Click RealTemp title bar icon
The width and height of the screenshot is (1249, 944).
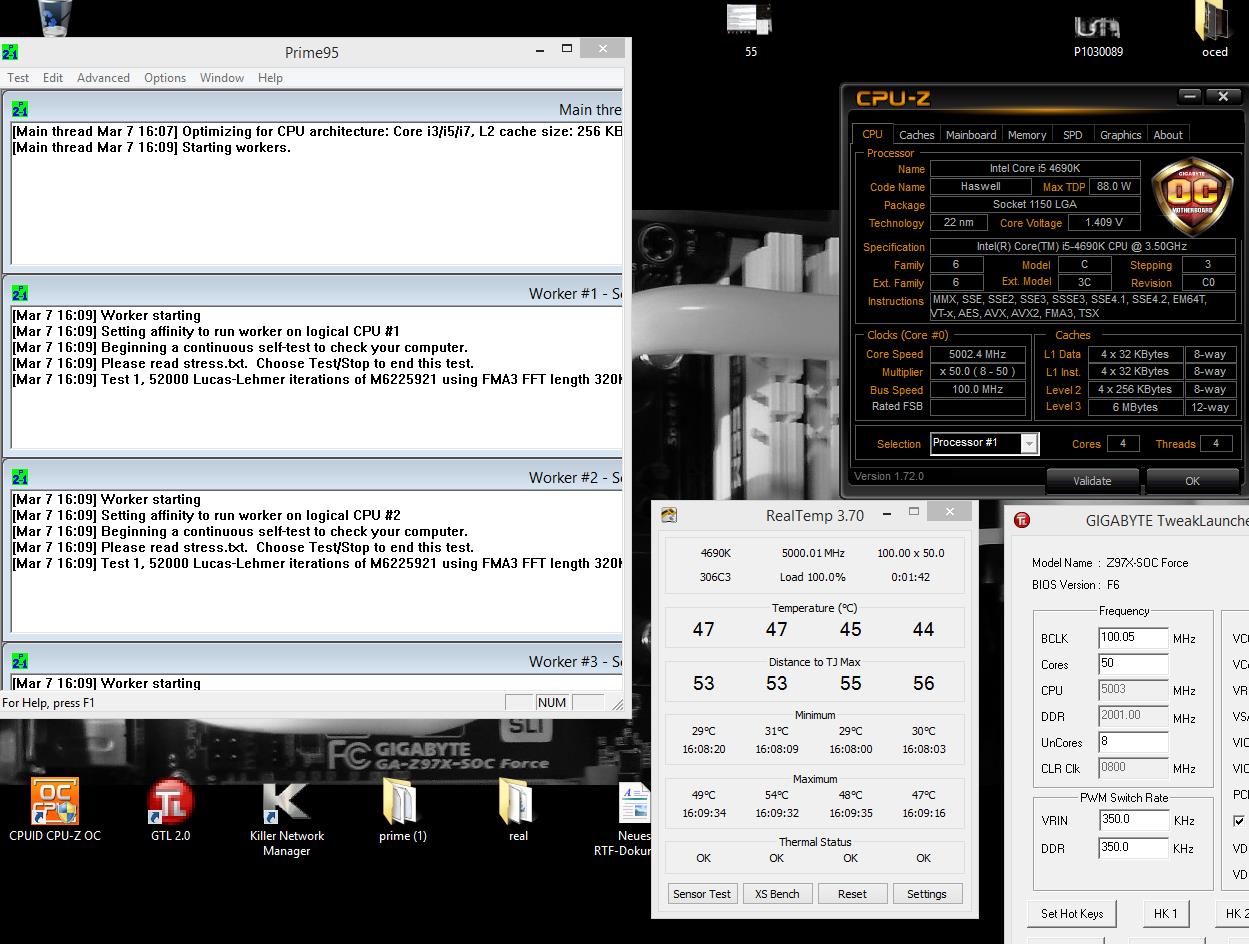(669, 515)
